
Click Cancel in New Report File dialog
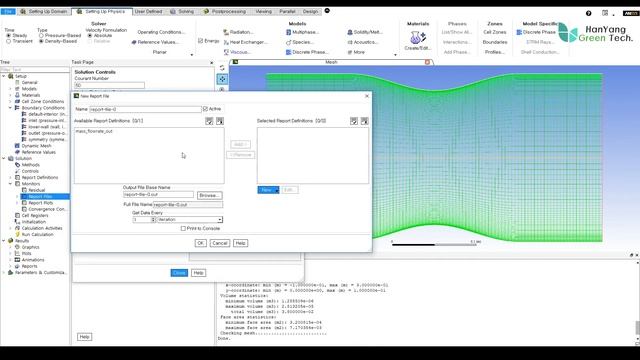pos(220,243)
